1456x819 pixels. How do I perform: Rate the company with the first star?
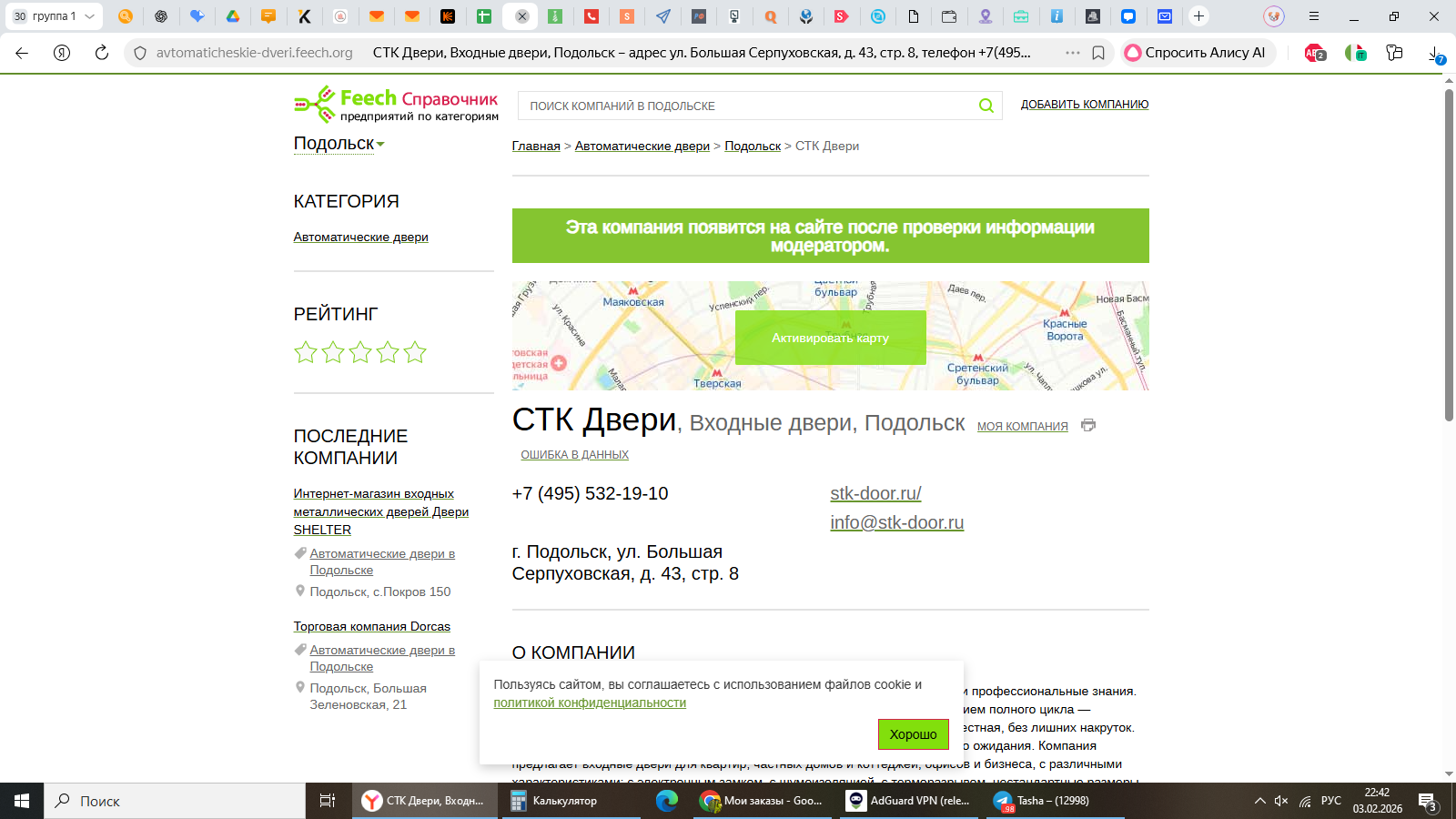click(306, 352)
